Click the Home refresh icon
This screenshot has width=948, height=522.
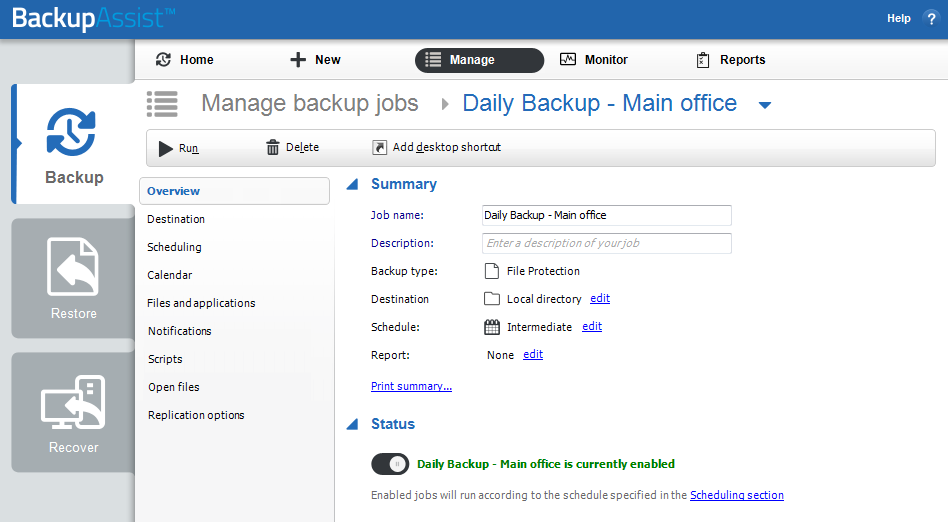(163, 59)
